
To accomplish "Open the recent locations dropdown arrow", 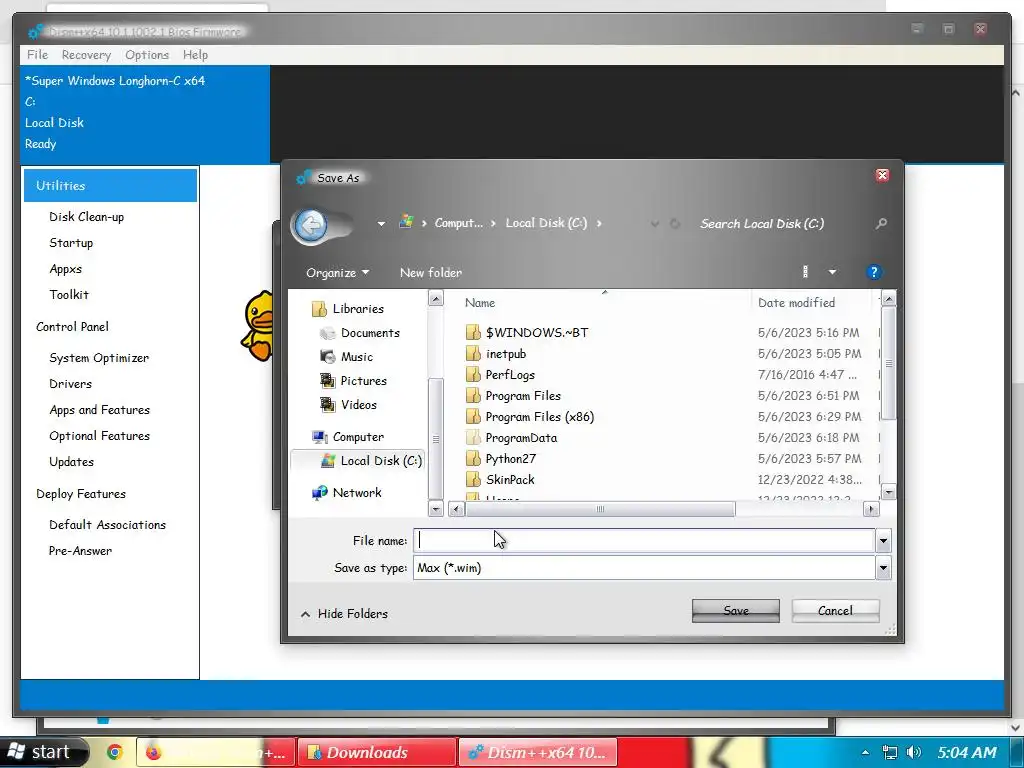I will (x=381, y=224).
